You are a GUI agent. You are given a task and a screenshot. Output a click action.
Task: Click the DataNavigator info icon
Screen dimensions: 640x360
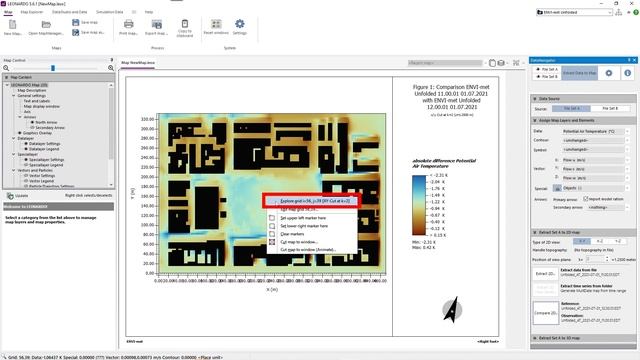(x=627, y=73)
